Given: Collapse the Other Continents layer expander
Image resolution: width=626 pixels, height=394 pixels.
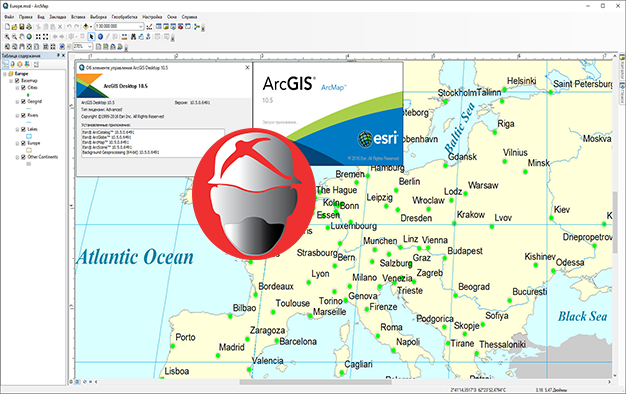Looking at the screenshot, I should pyautogui.click(x=17, y=157).
